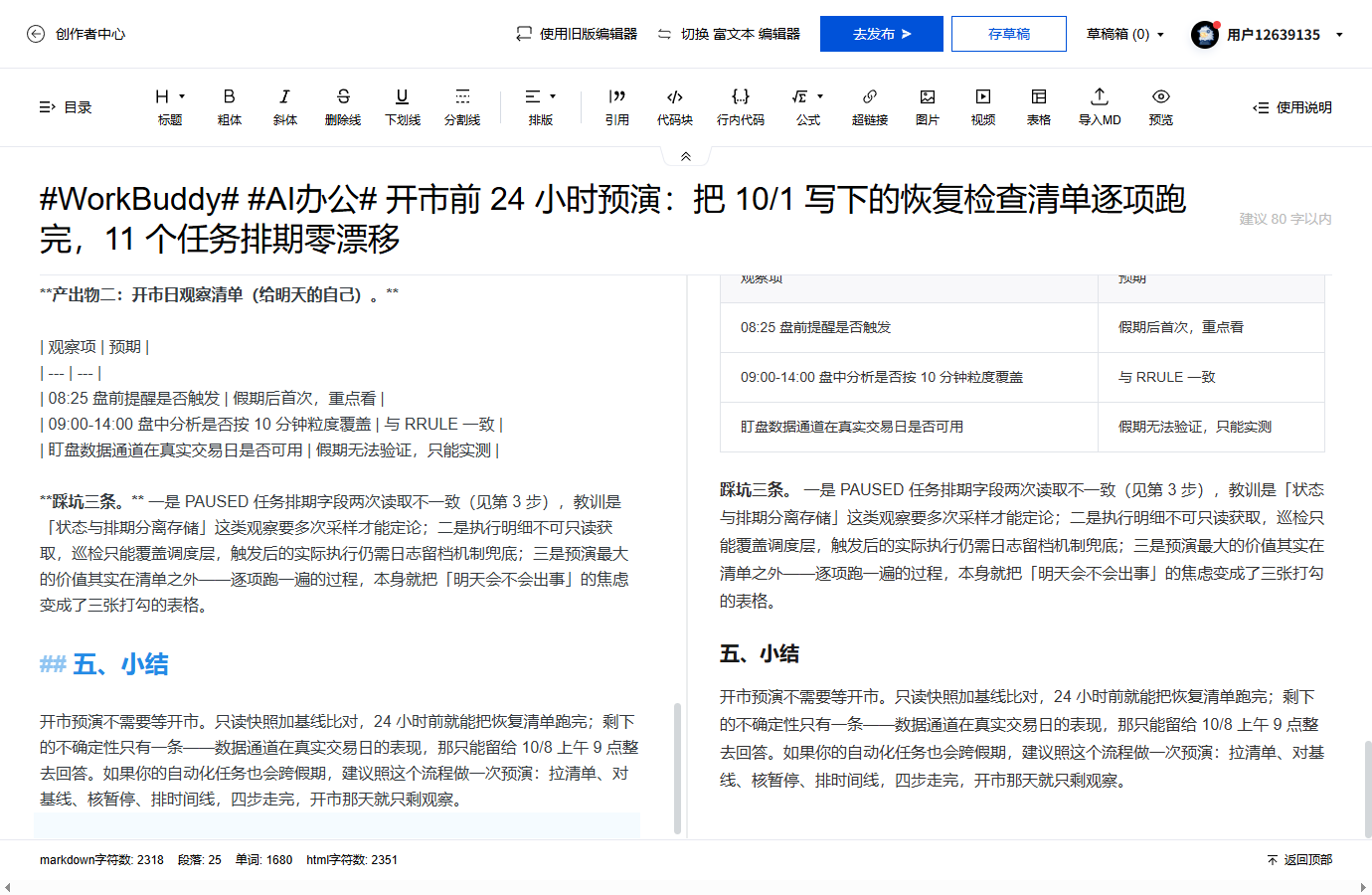Collapse the toolbar with the chevron

pos(686,156)
